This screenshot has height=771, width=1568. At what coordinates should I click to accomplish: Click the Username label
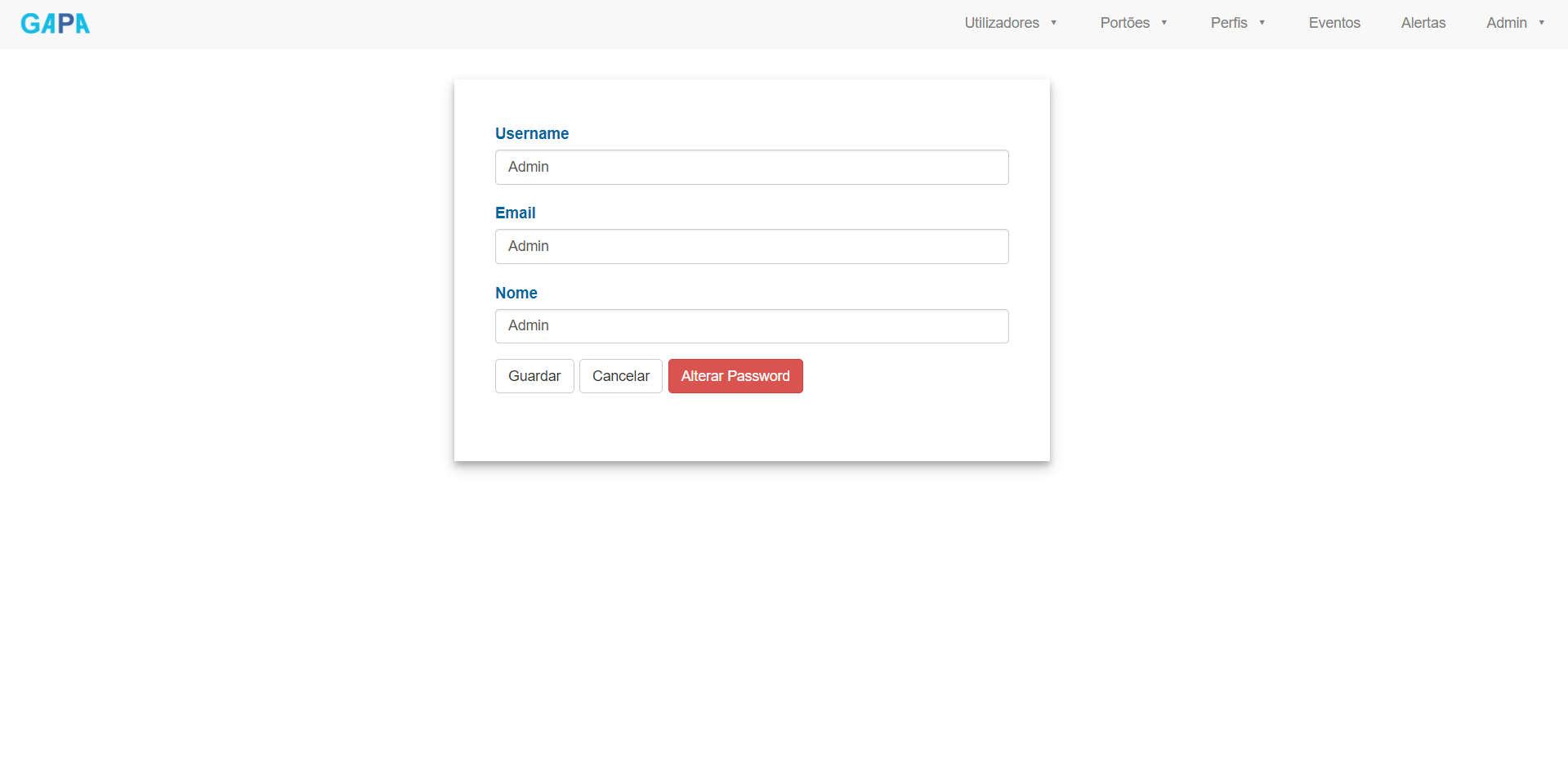coord(532,133)
